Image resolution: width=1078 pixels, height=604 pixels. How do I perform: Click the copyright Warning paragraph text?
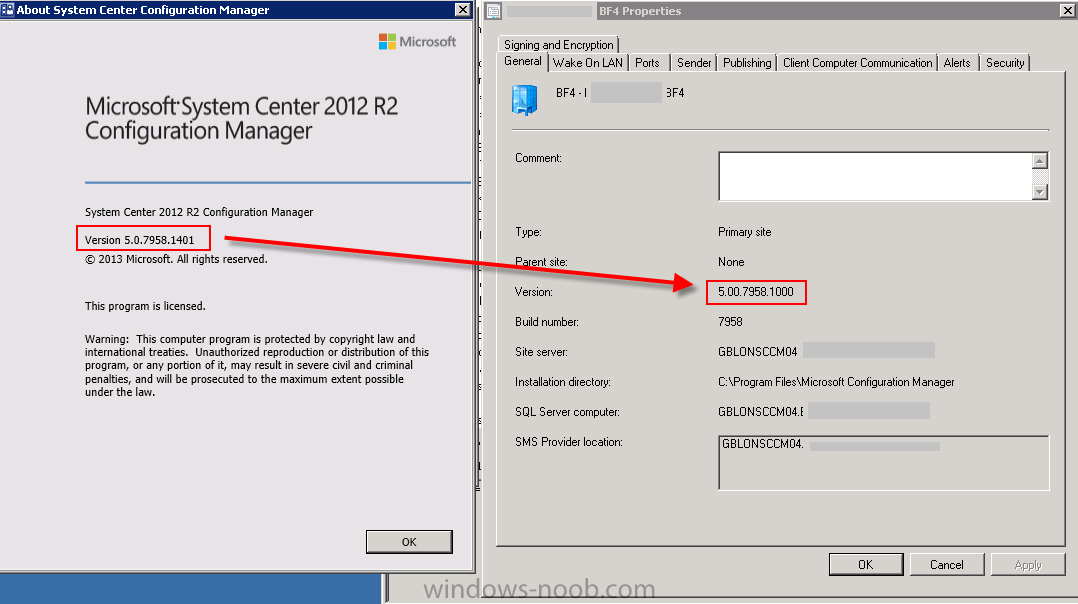(x=257, y=366)
